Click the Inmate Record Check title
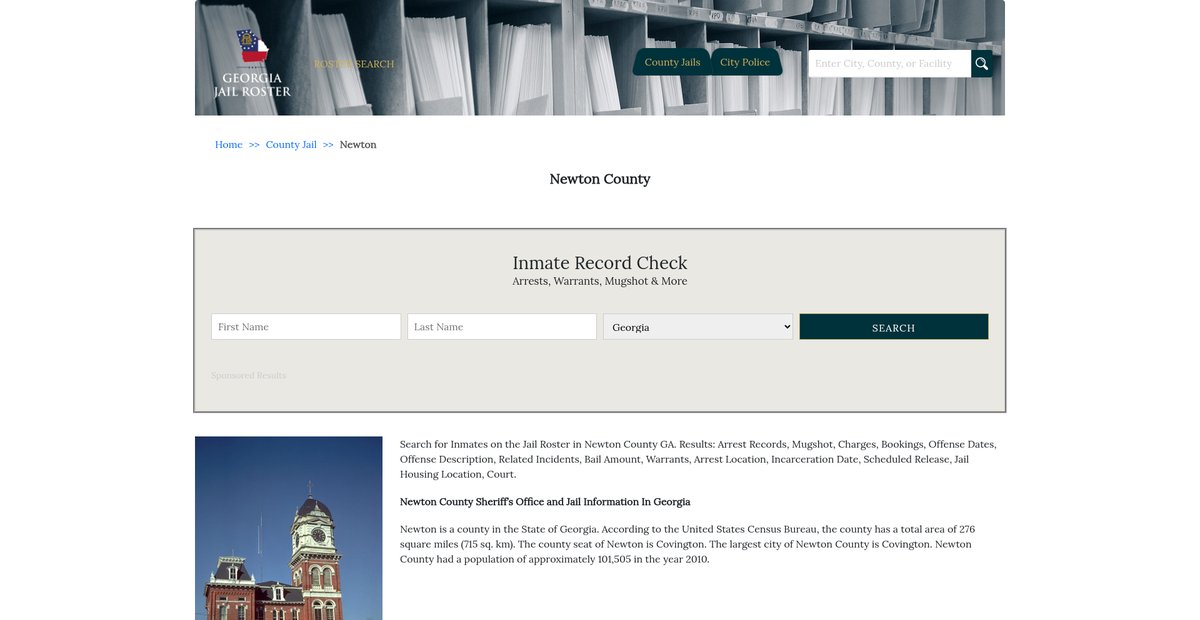This screenshot has width=1200, height=620. (x=600, y=263)
